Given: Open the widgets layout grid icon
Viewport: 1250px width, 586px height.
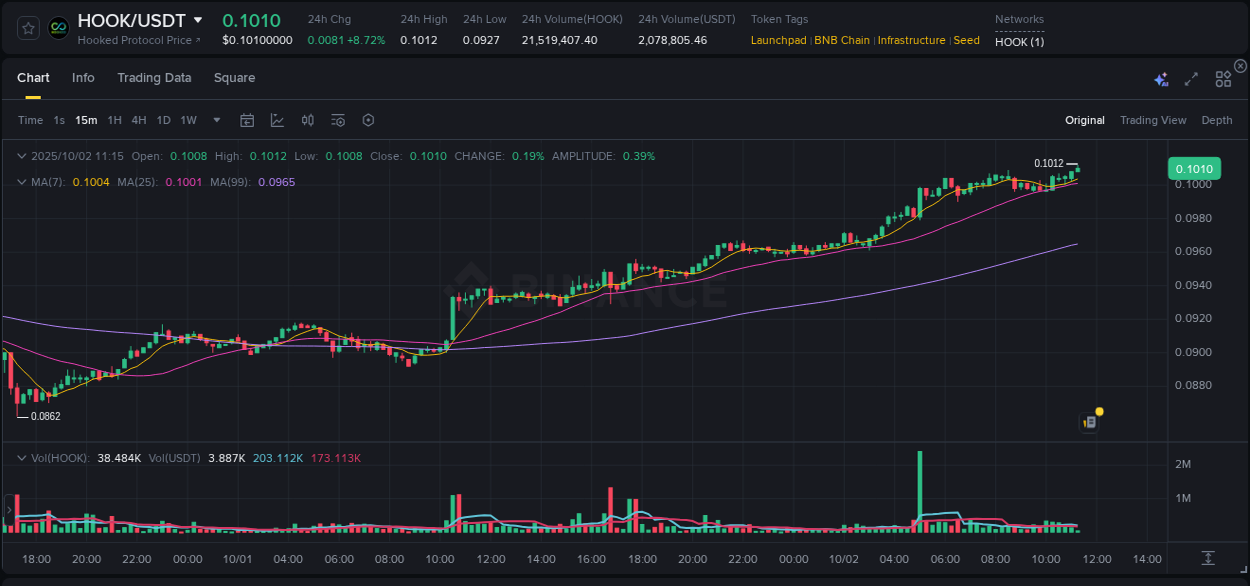Looking at the screenshot, I should (x=1223, y=78).
